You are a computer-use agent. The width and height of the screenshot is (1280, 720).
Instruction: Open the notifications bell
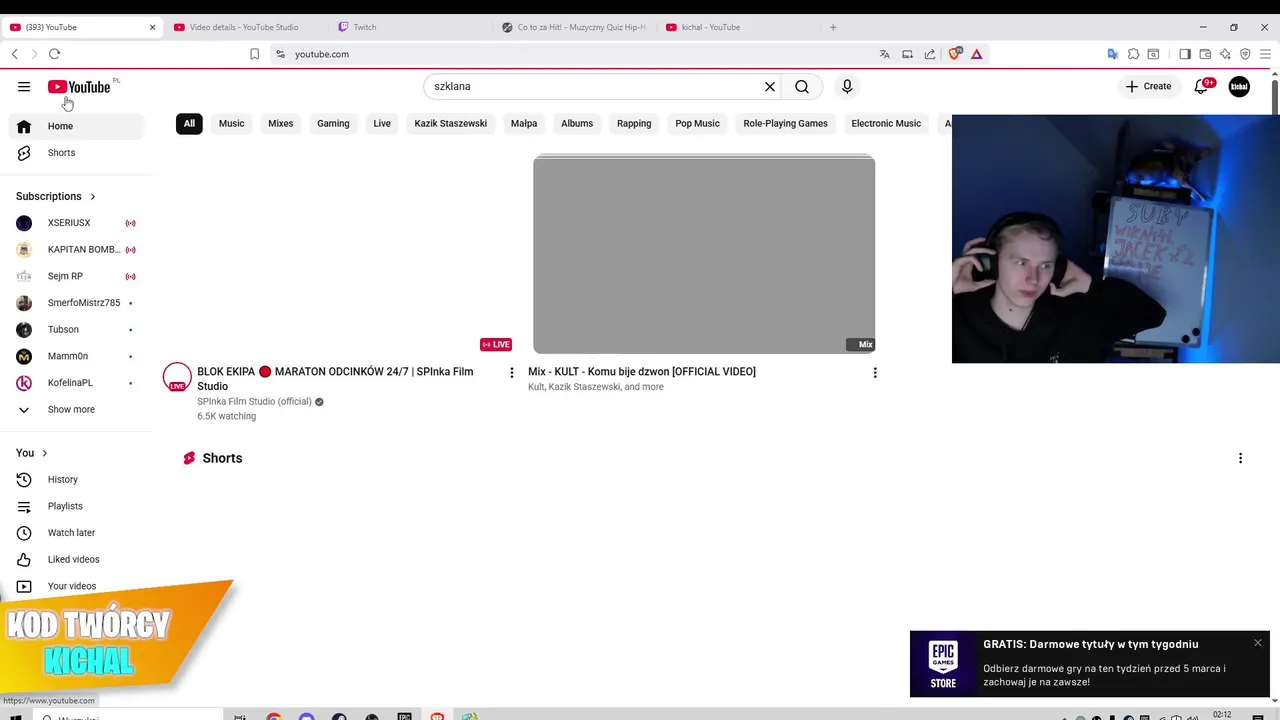click(x=1203, y=87)
